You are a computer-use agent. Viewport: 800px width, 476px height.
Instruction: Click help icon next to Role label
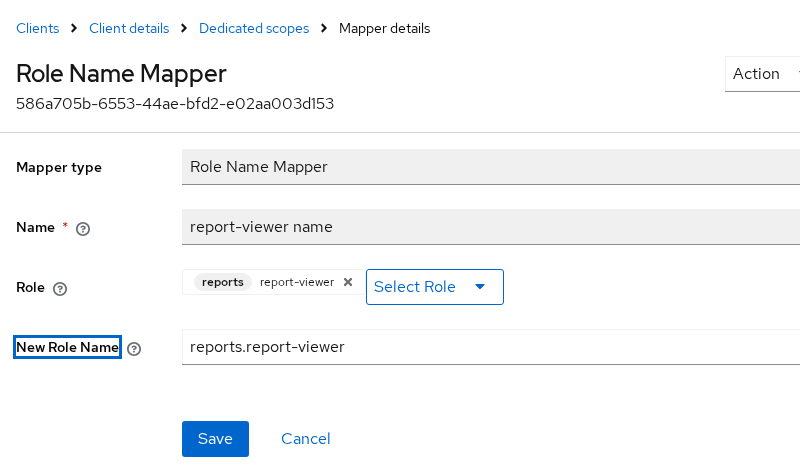[60, 289]
